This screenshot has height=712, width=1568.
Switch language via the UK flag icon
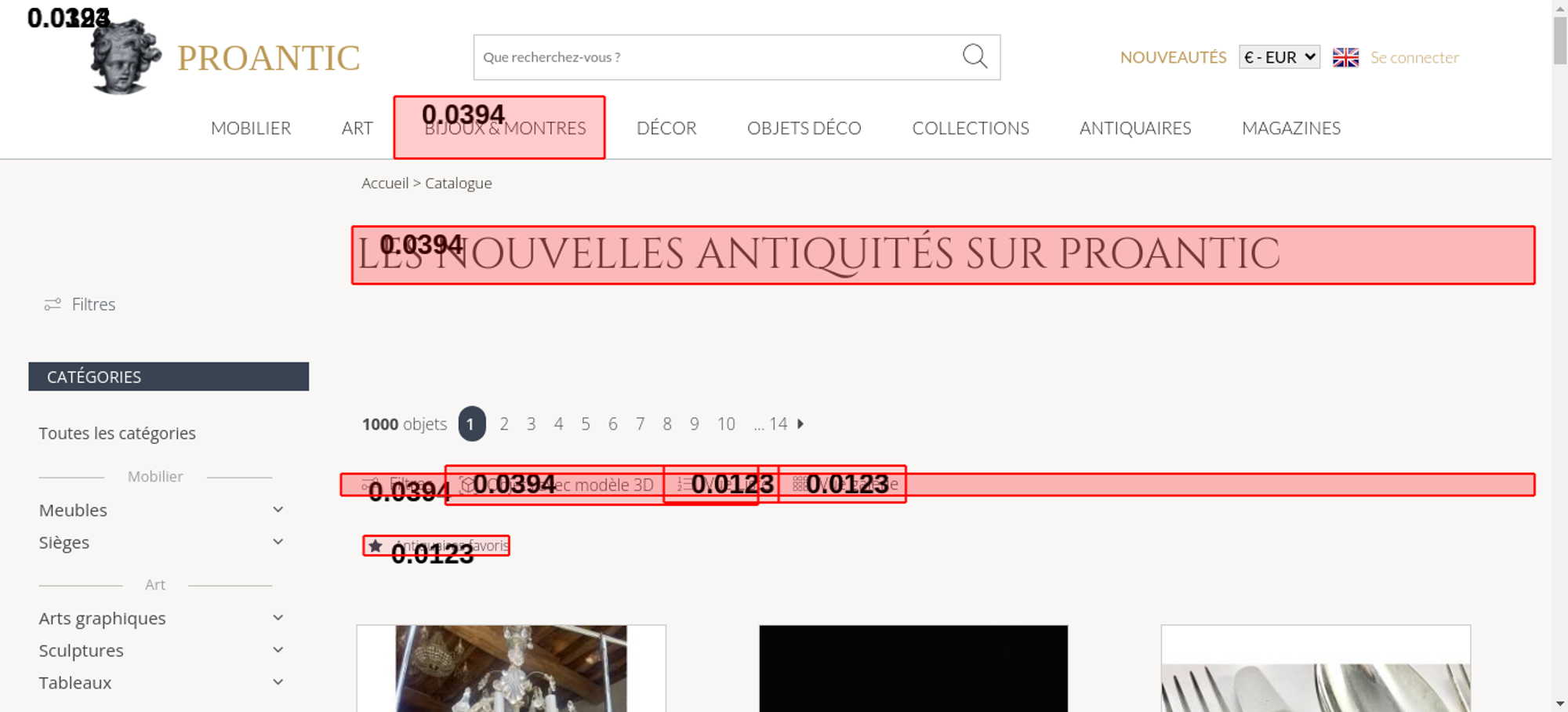click(1345, 57)
